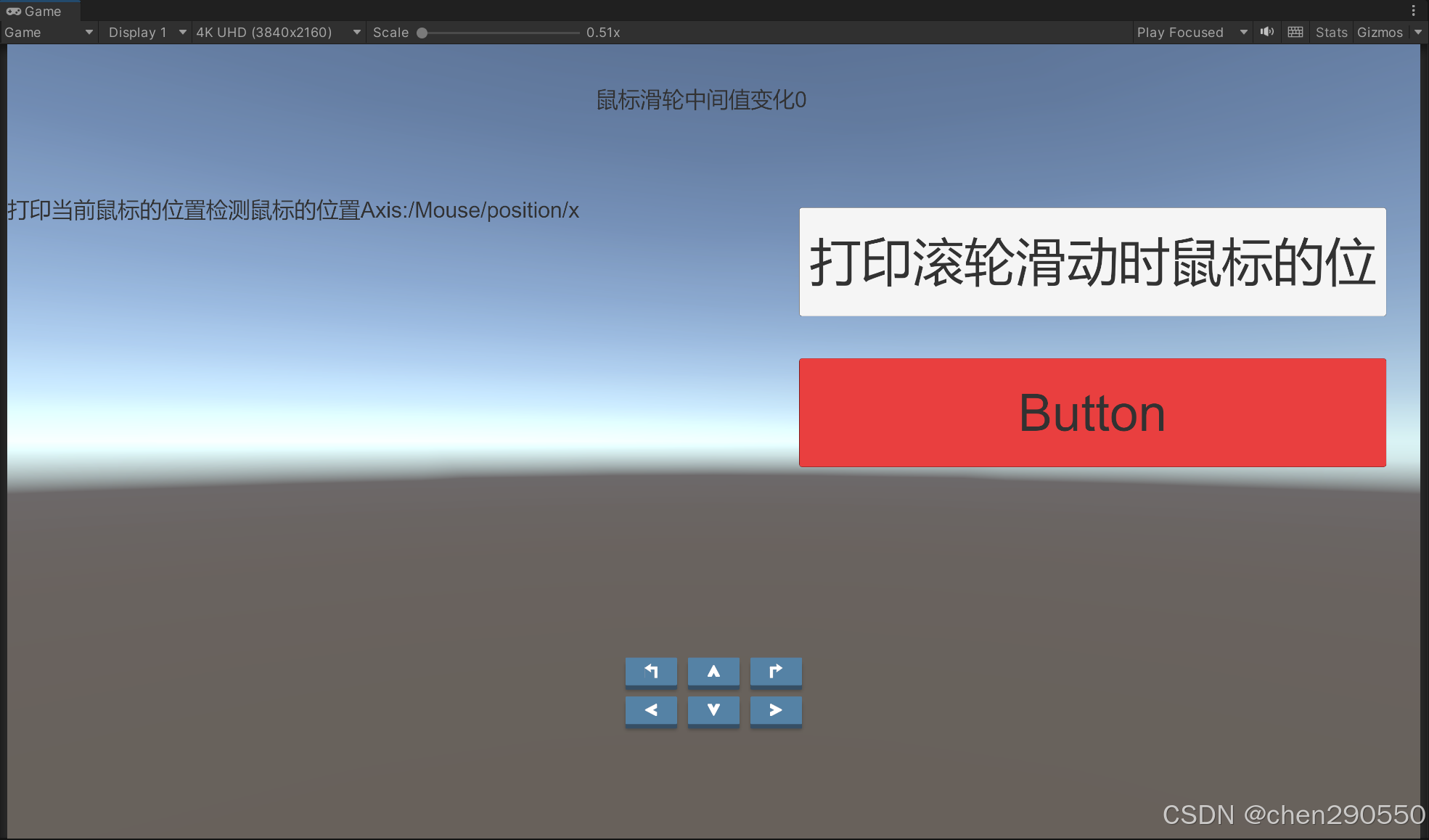Viewport: 1429px width, 840px height.
Task: Click the turn-left curved arrow button
Action: coord(651,672)
